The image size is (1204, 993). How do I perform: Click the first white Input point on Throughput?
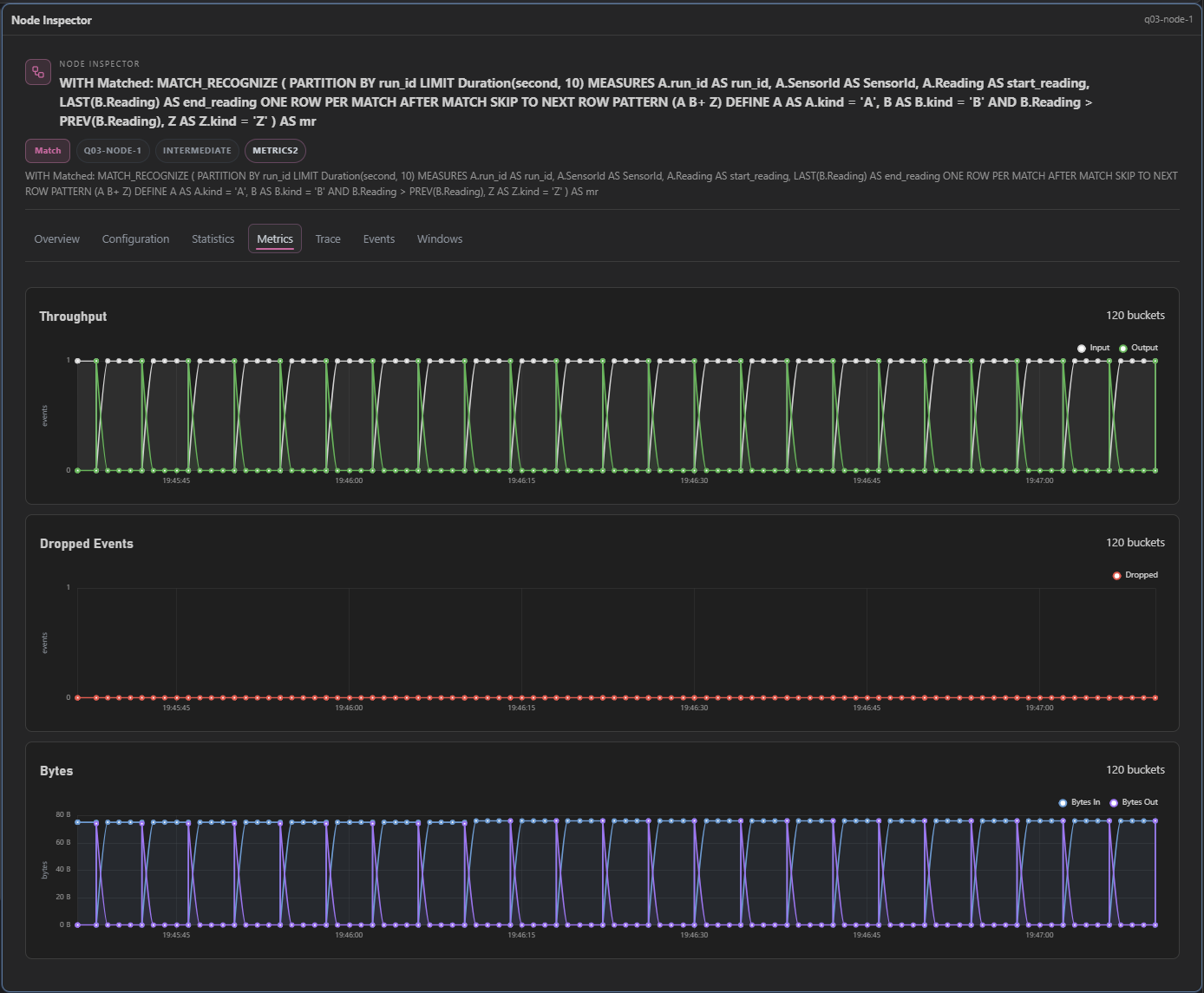[x=77, y=361]
